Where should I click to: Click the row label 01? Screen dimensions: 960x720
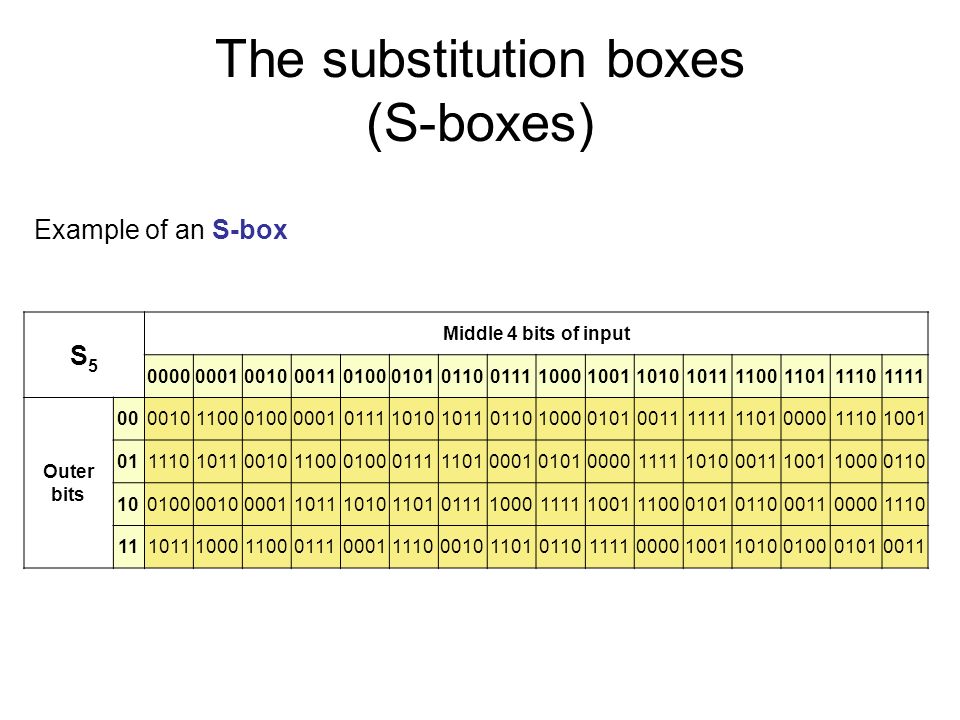pyautogui.click(x=129, y=461)
